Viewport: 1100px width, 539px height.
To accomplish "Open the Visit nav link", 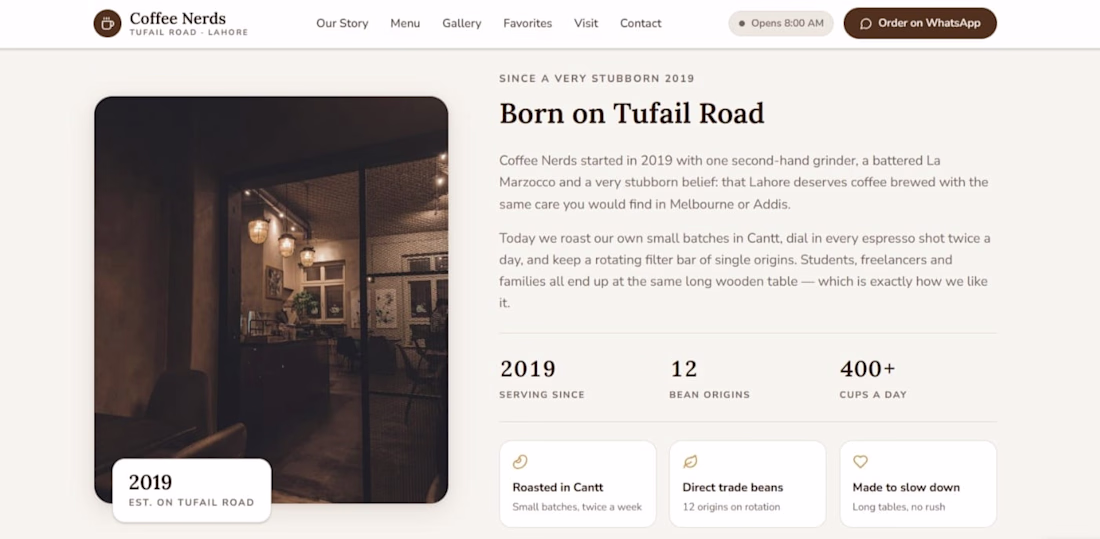I will coord(586,23).
